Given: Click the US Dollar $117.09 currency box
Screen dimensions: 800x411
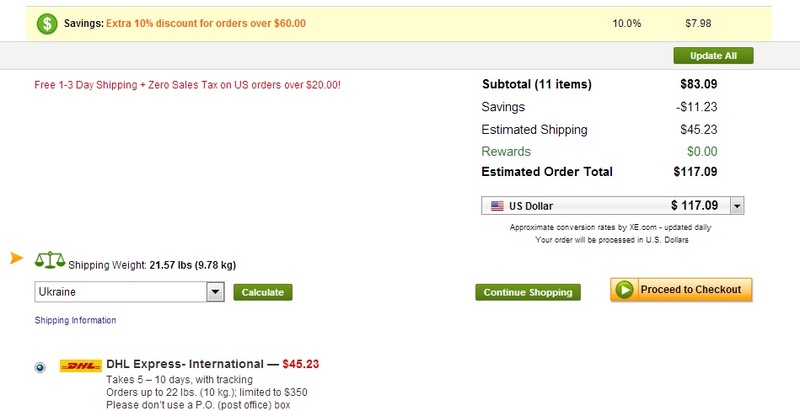Looking at the screenshot, I should coord(612,206).
